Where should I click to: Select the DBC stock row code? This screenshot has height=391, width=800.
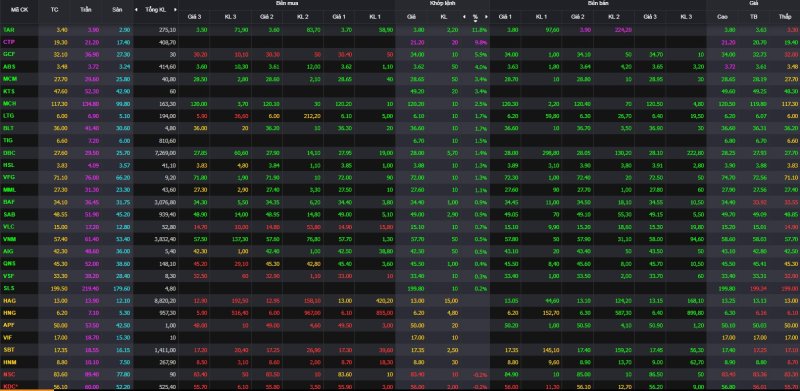pyautogui.click(x=9, y=153)
